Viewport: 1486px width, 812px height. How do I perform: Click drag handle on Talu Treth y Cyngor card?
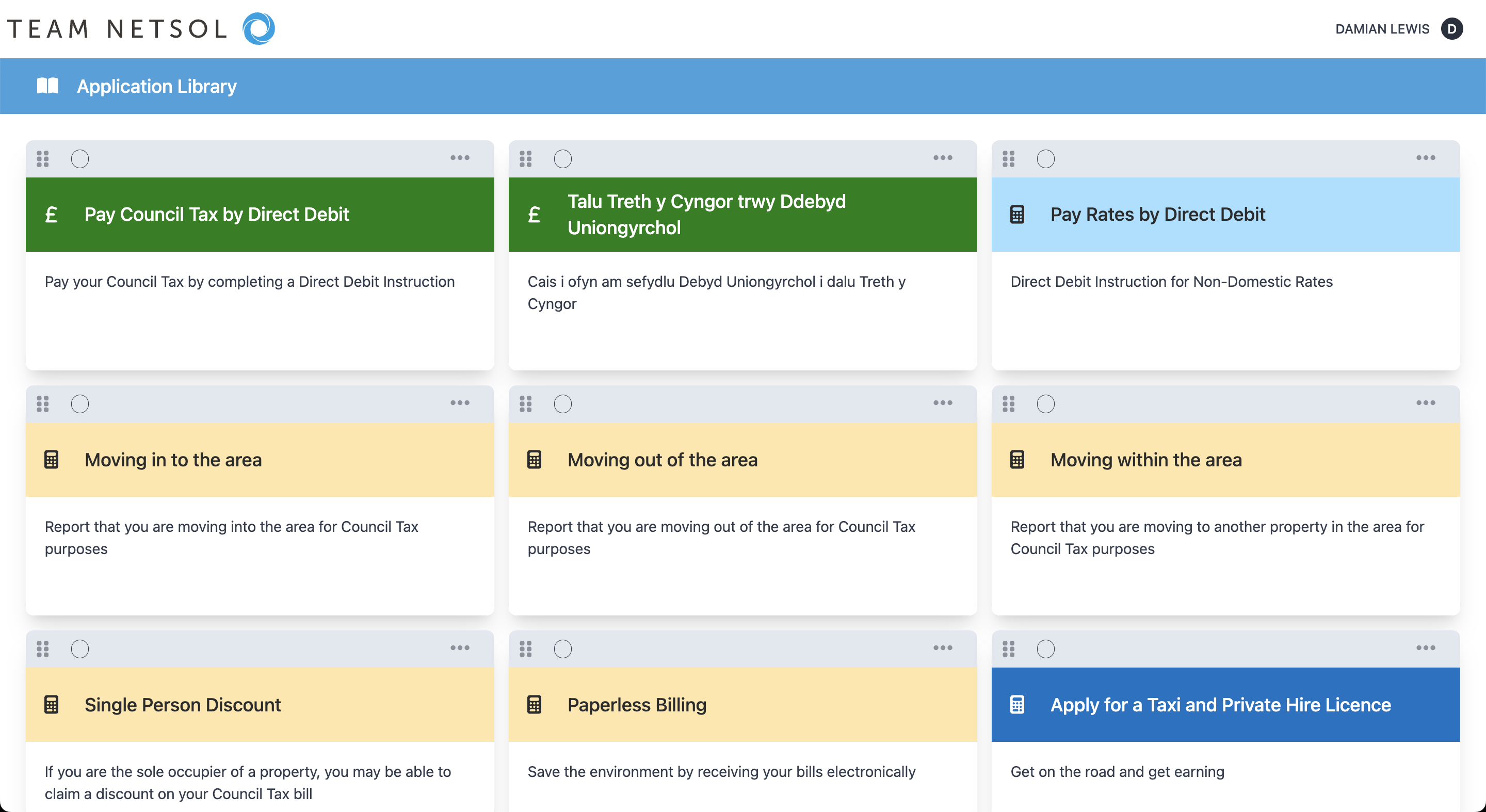(526, 158)
